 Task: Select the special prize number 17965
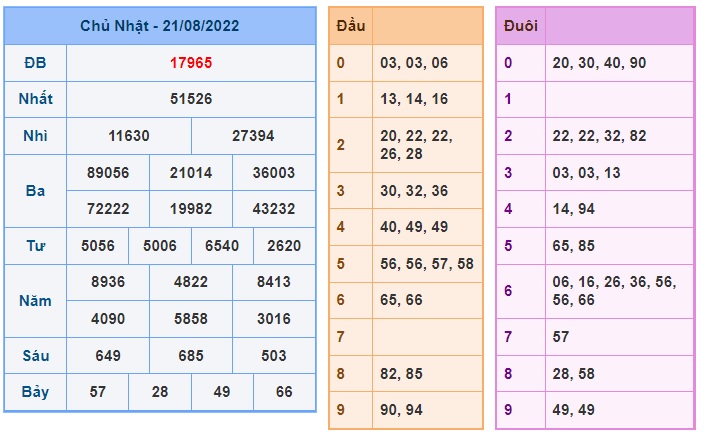pos(191,62)
